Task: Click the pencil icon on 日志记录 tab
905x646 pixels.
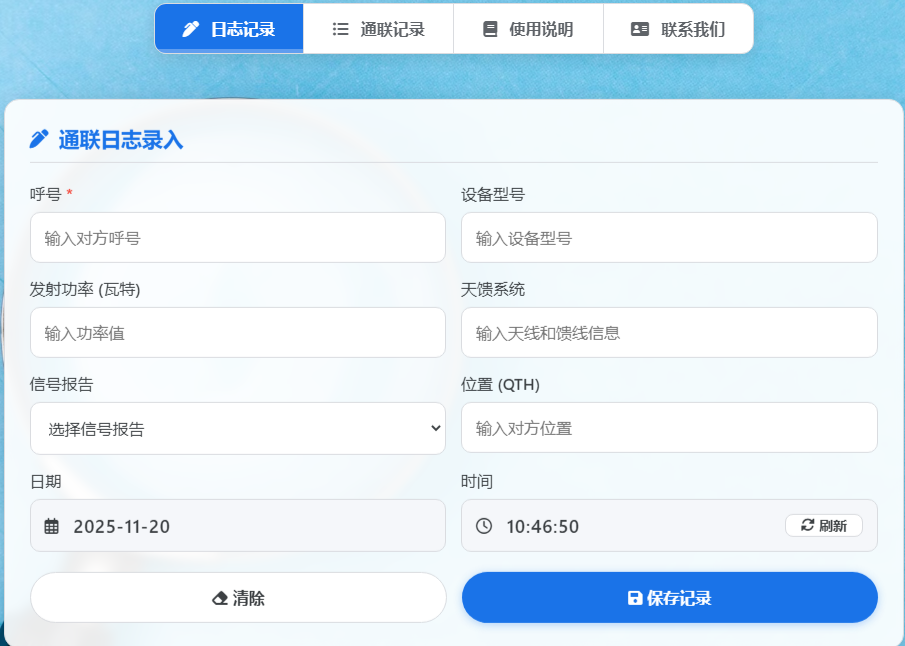Action: [190, 28]
